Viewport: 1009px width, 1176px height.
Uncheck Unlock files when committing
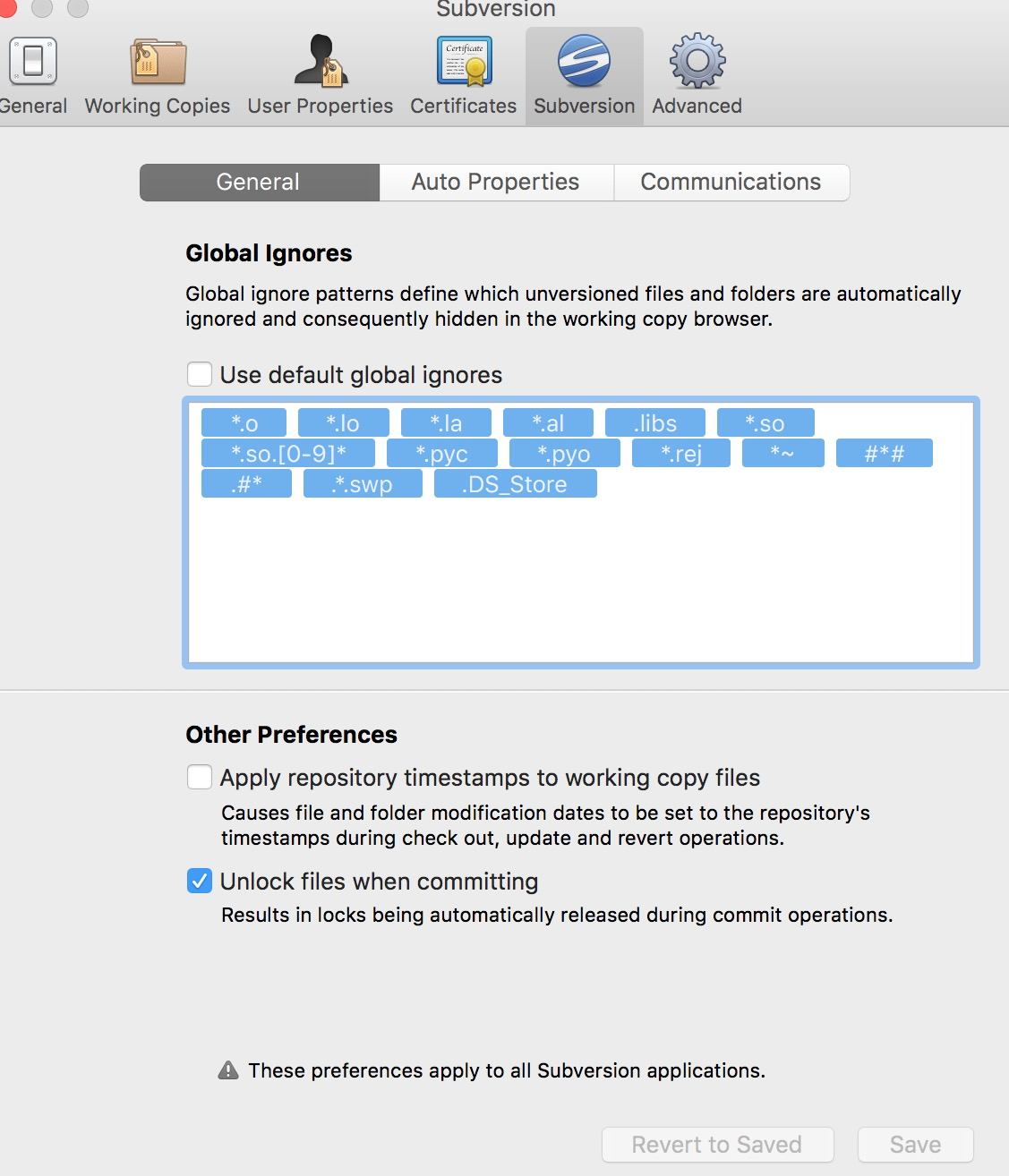click(200, 881)
